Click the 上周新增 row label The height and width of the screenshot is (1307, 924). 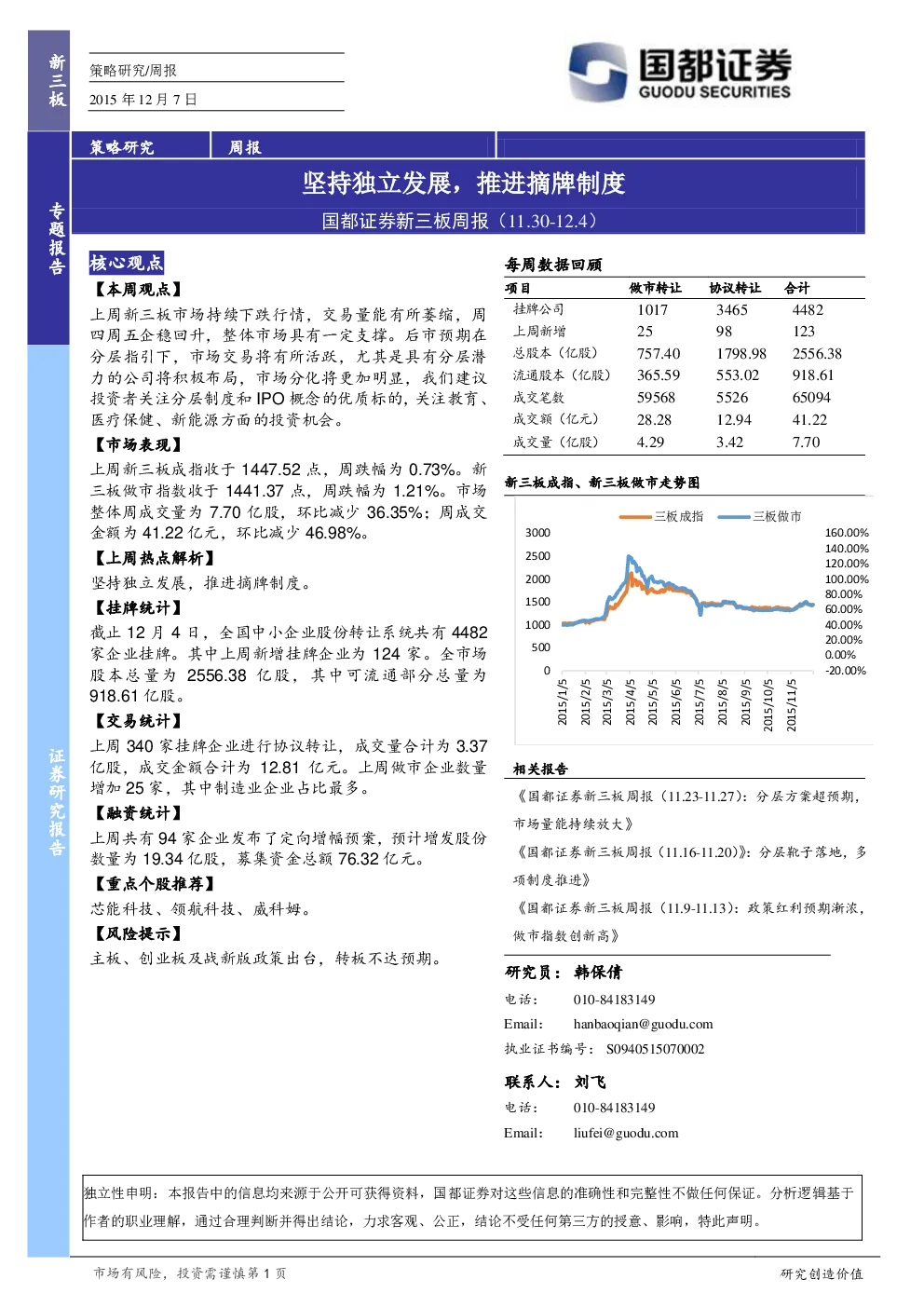pos(539,332)
